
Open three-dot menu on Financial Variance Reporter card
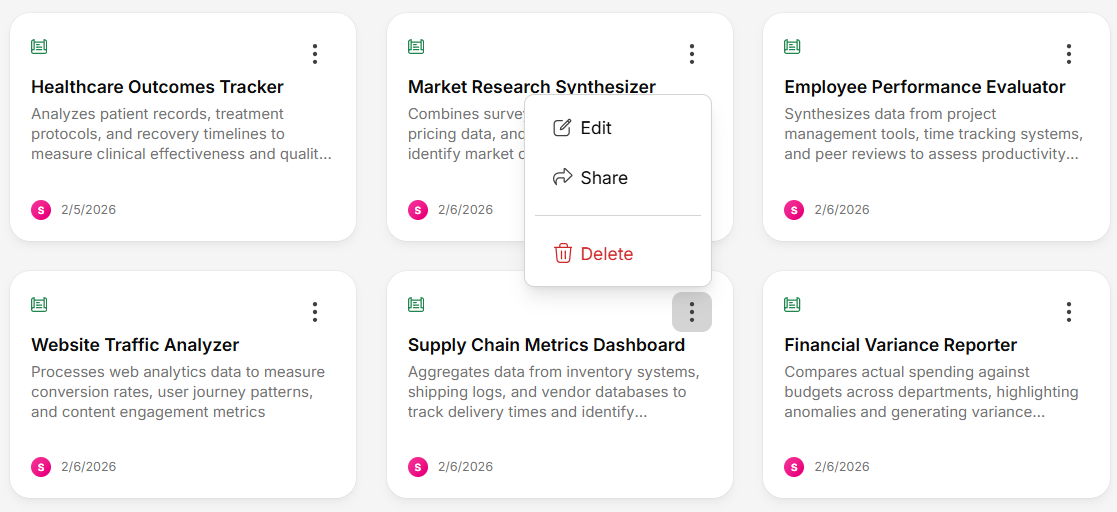[1068, 312]
